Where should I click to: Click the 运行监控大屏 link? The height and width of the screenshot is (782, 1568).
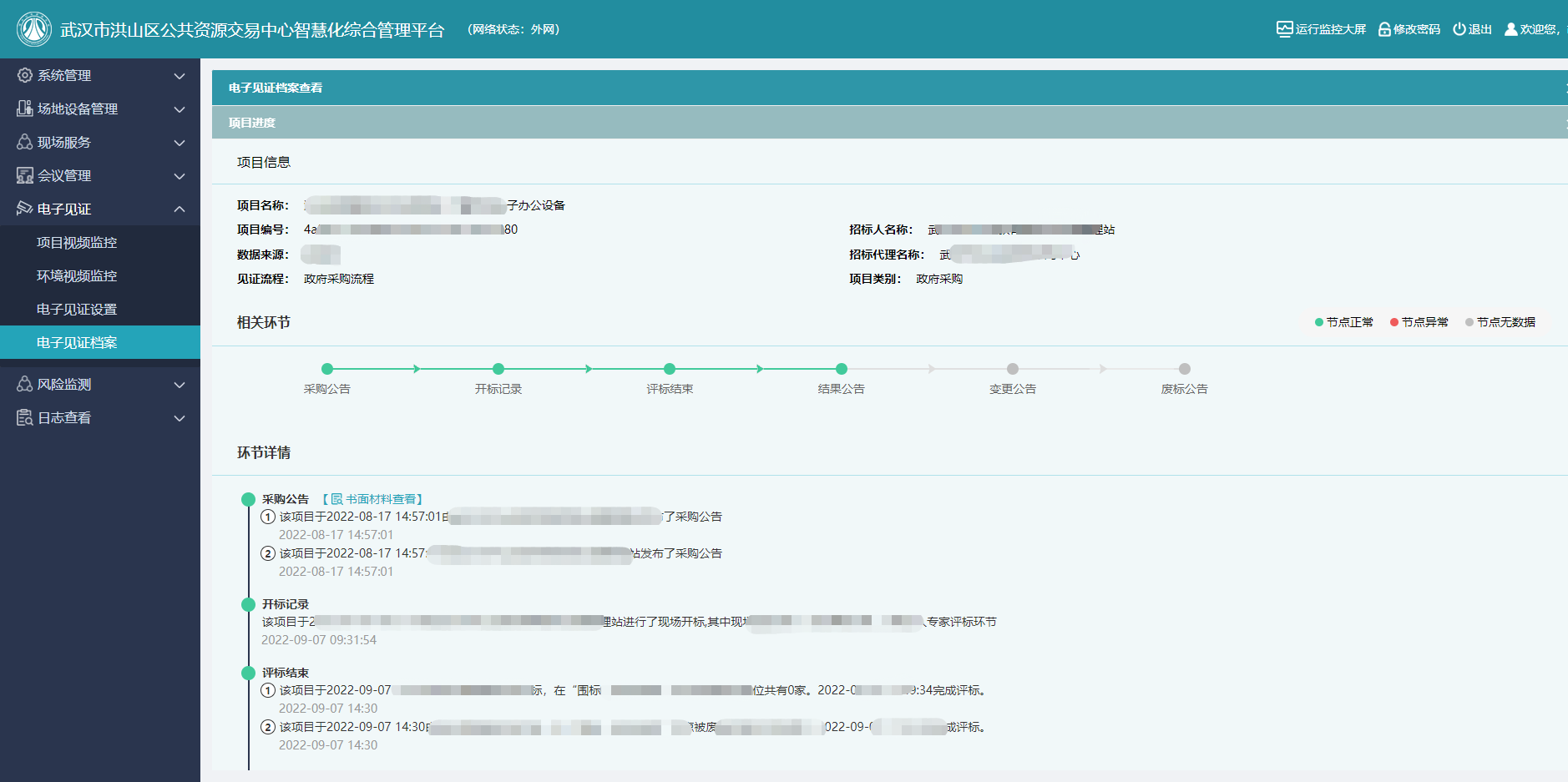click(1331, 29)
